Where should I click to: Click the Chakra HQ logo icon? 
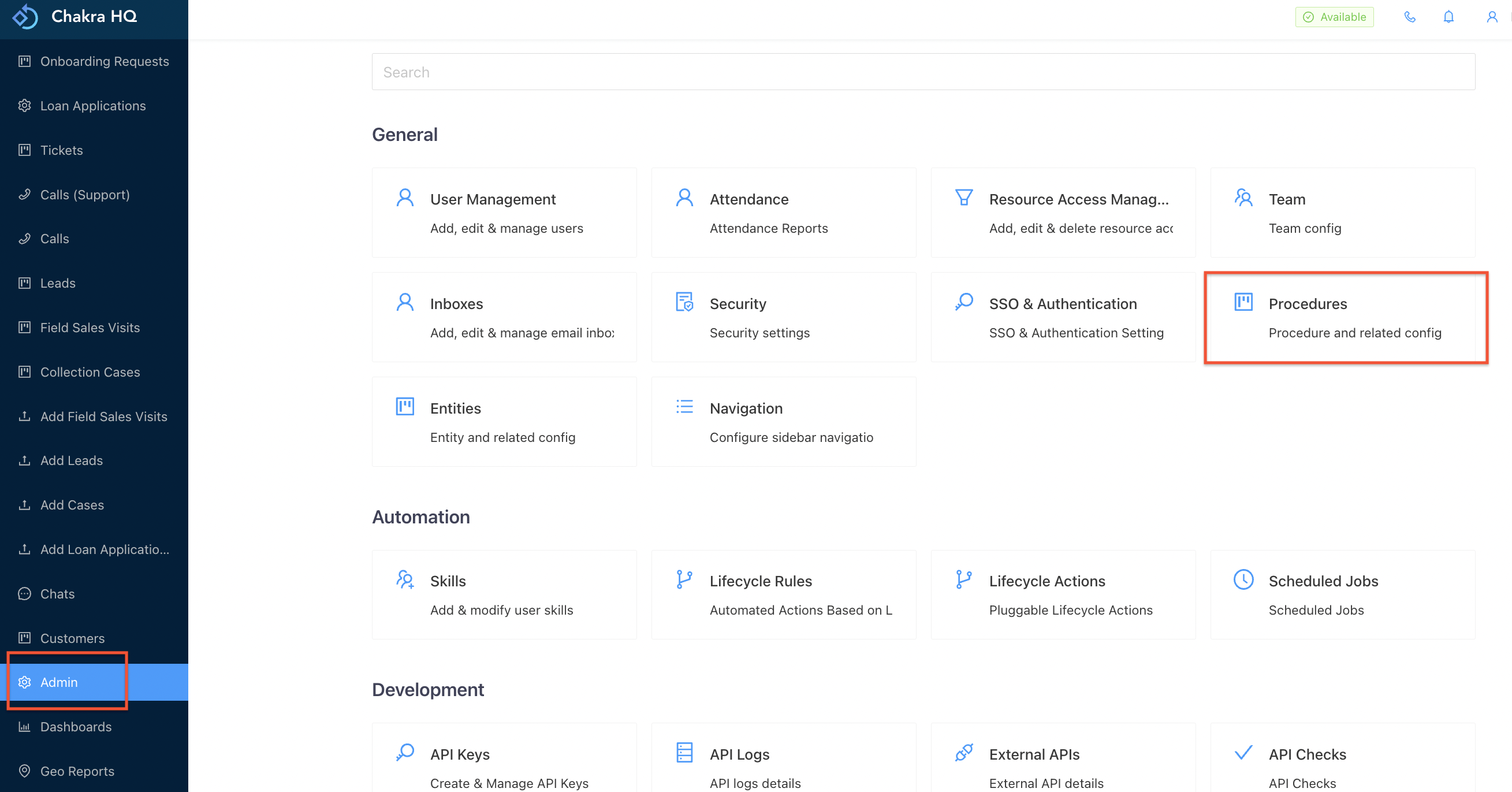click(25, 16)
